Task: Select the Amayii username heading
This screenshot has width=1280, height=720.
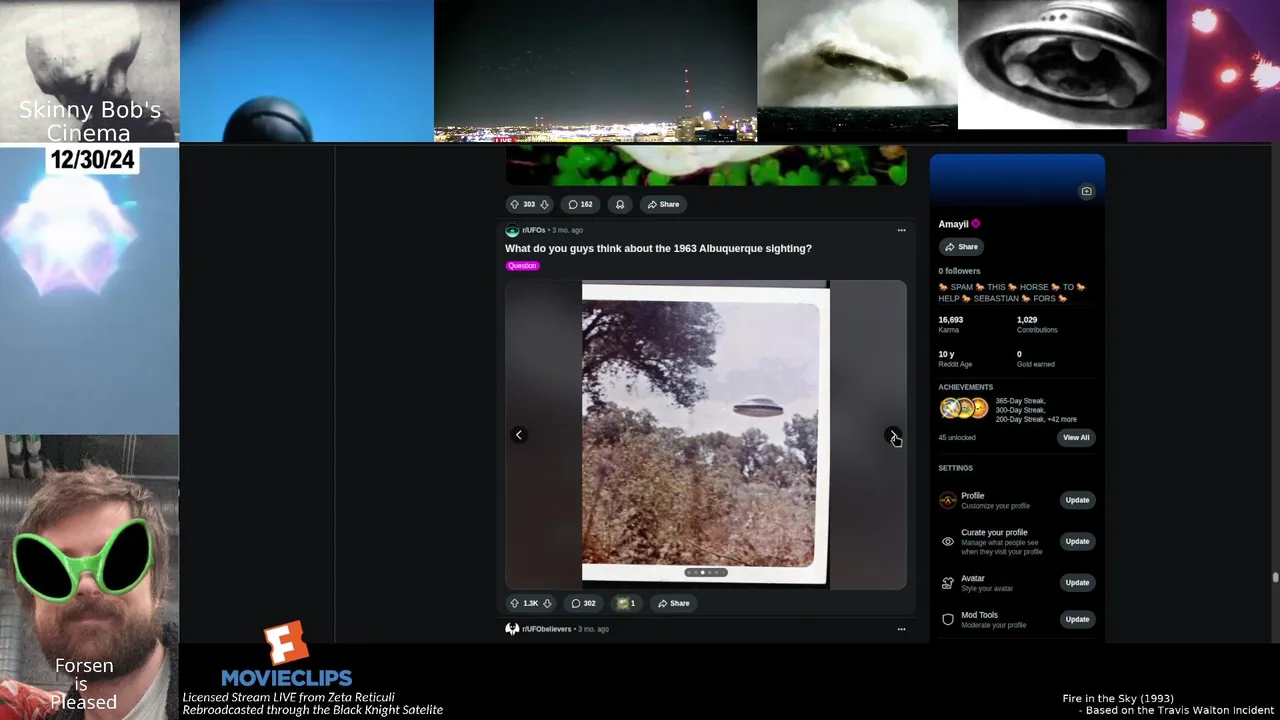Action: coord(953,224)
